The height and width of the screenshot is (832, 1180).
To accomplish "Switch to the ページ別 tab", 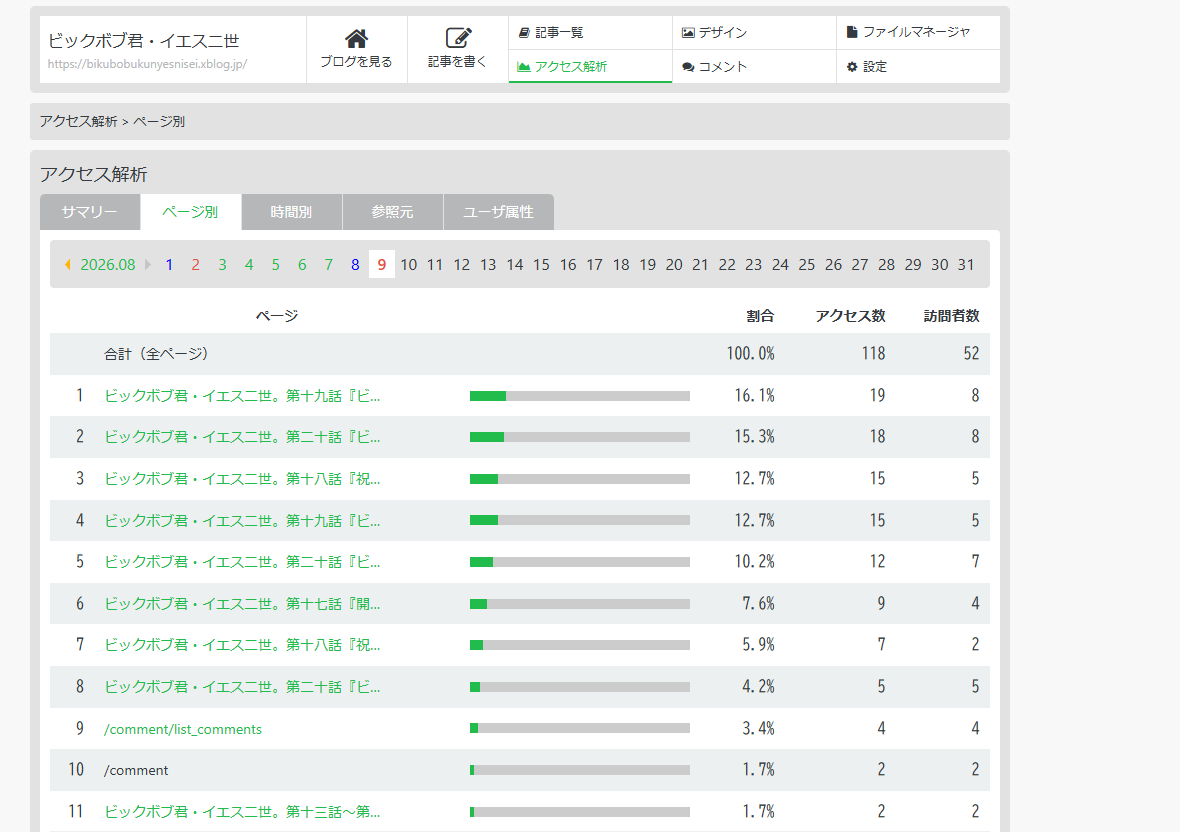I will tap(190, 212).
